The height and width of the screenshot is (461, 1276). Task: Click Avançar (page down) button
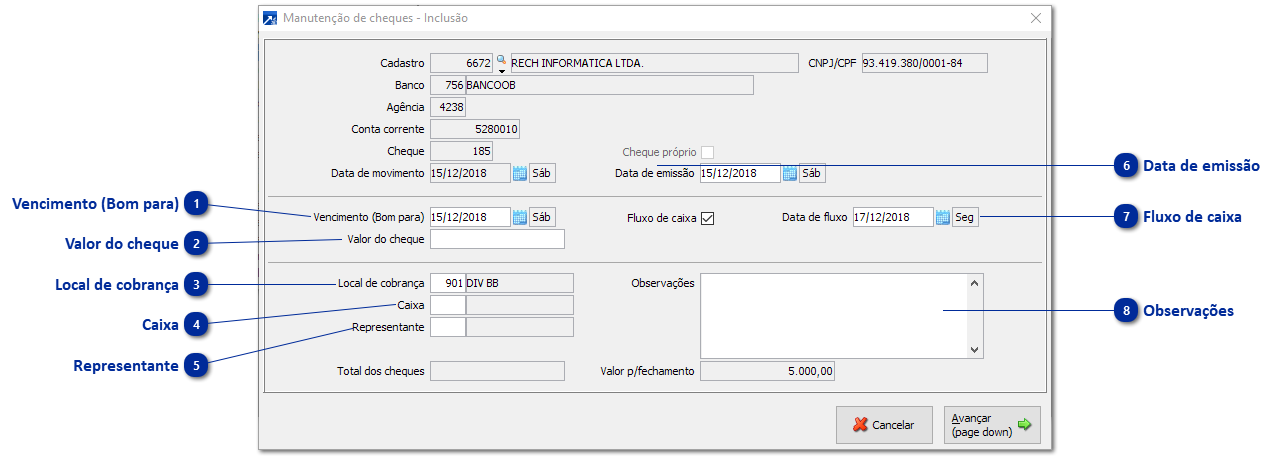(x=992, y=425)
